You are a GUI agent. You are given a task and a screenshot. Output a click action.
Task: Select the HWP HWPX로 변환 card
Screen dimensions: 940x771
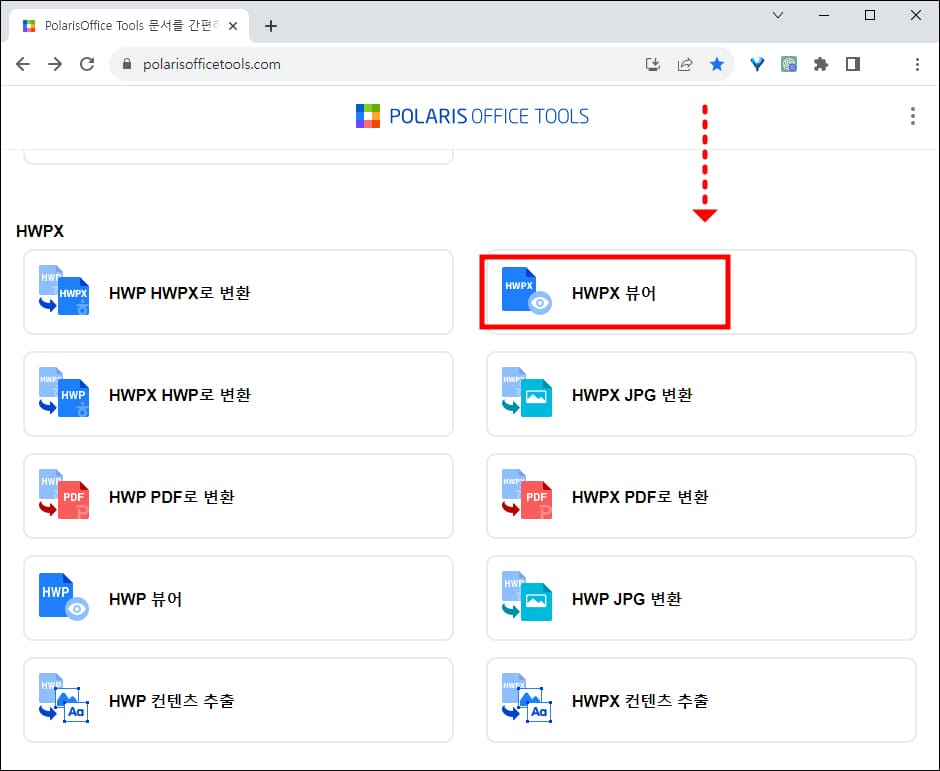pos(238,291)
